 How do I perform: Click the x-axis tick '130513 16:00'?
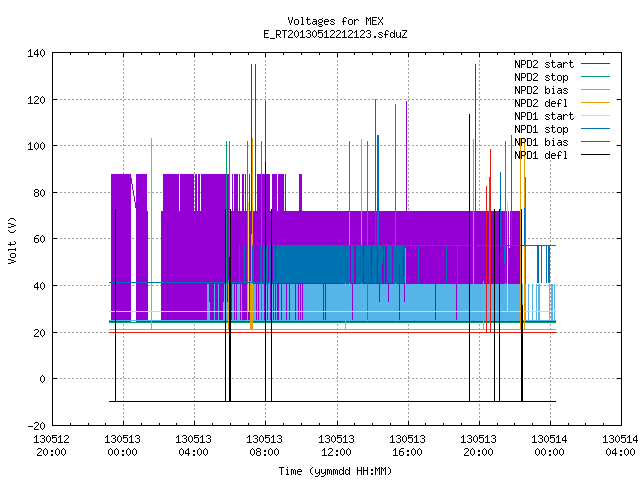(x=407, y=446)
